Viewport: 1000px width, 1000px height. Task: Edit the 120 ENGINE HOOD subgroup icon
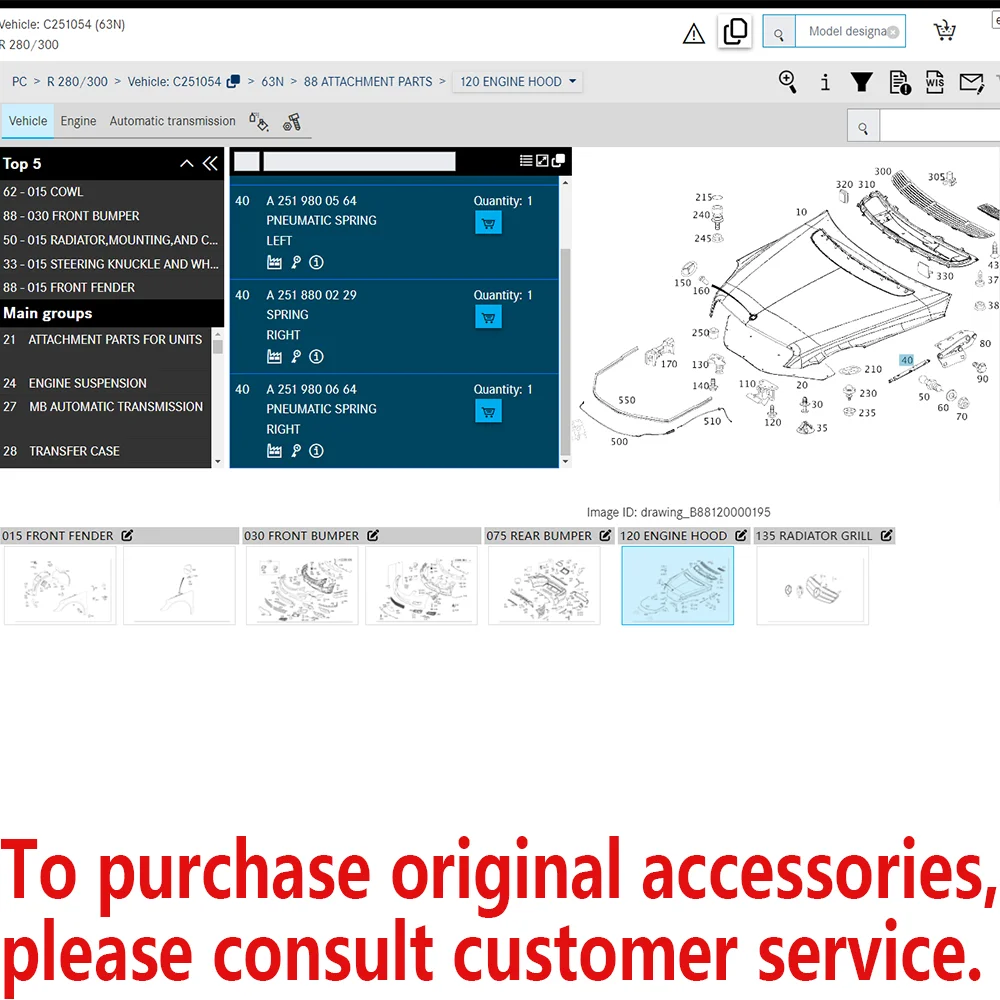(x=740, y=536)
